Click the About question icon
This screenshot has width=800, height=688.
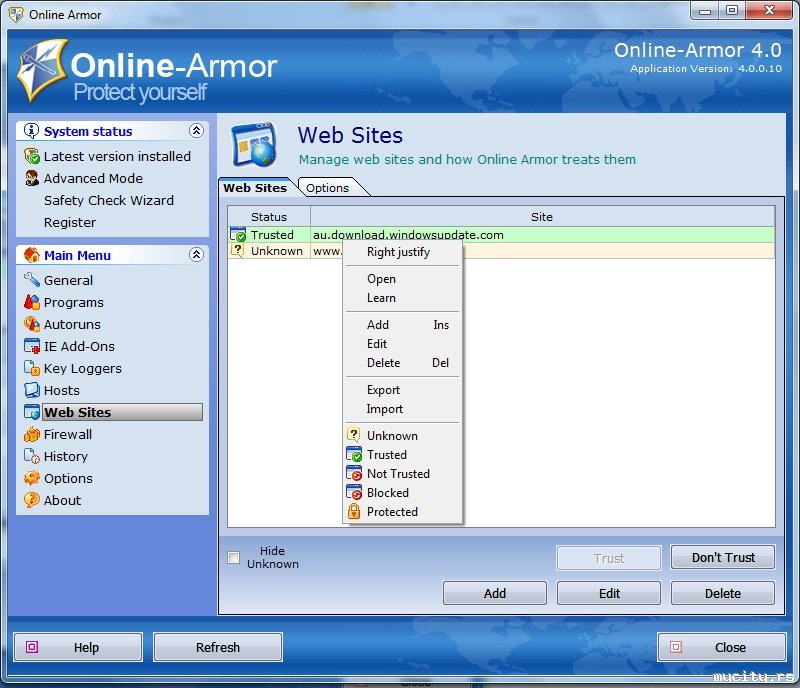(x=32, y=500)
